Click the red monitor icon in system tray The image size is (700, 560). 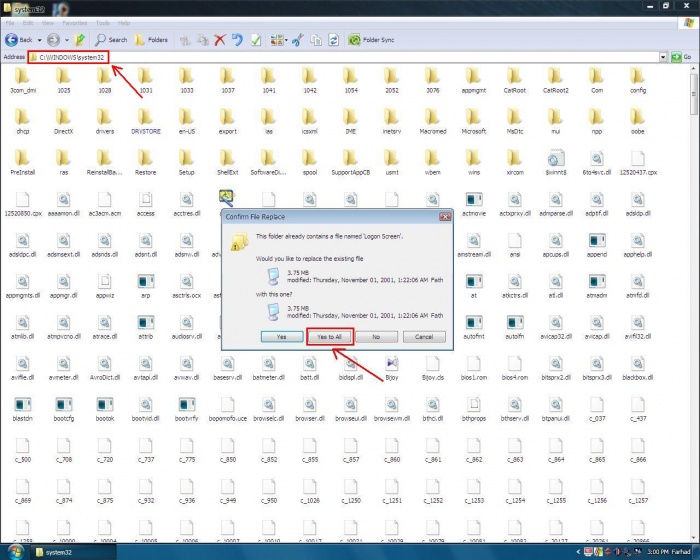(588, 552)
